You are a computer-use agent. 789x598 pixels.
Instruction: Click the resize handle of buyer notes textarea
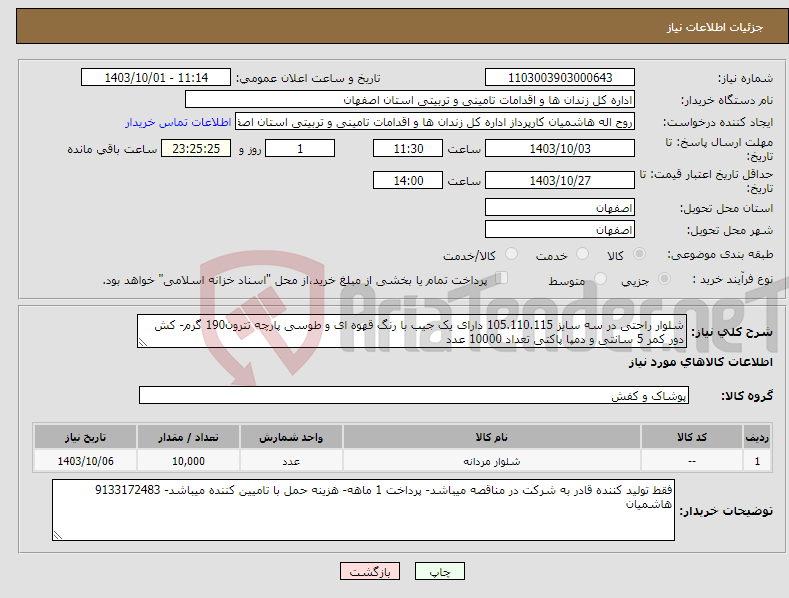58,535
